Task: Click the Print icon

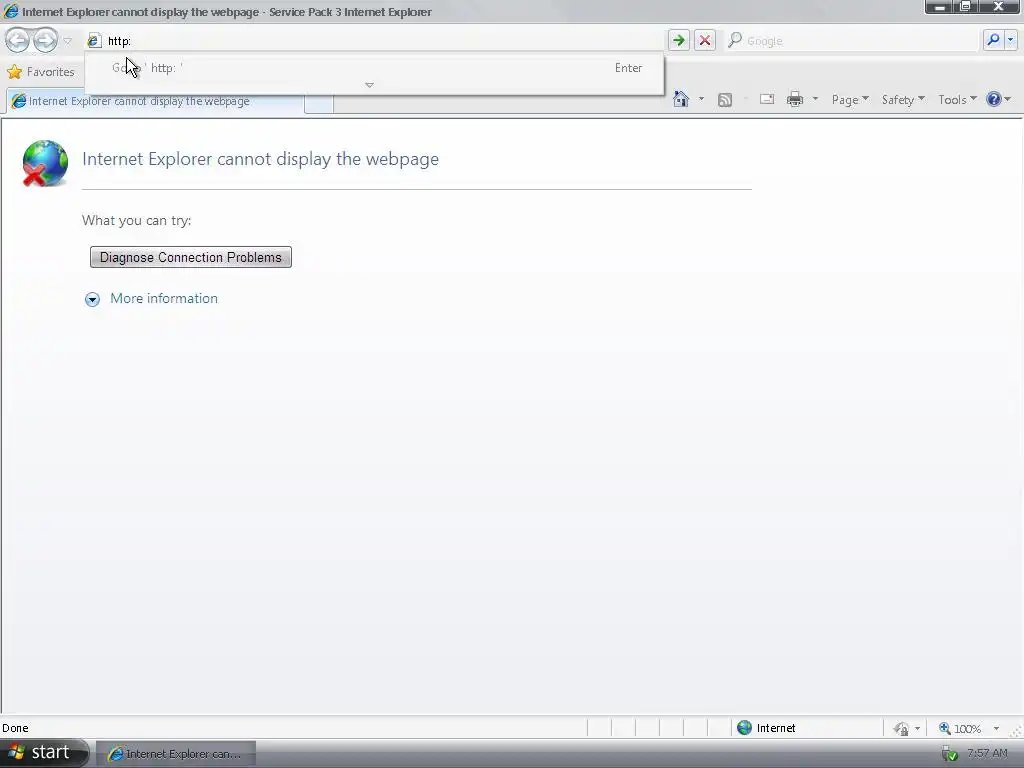Action: tap(795, 99)
